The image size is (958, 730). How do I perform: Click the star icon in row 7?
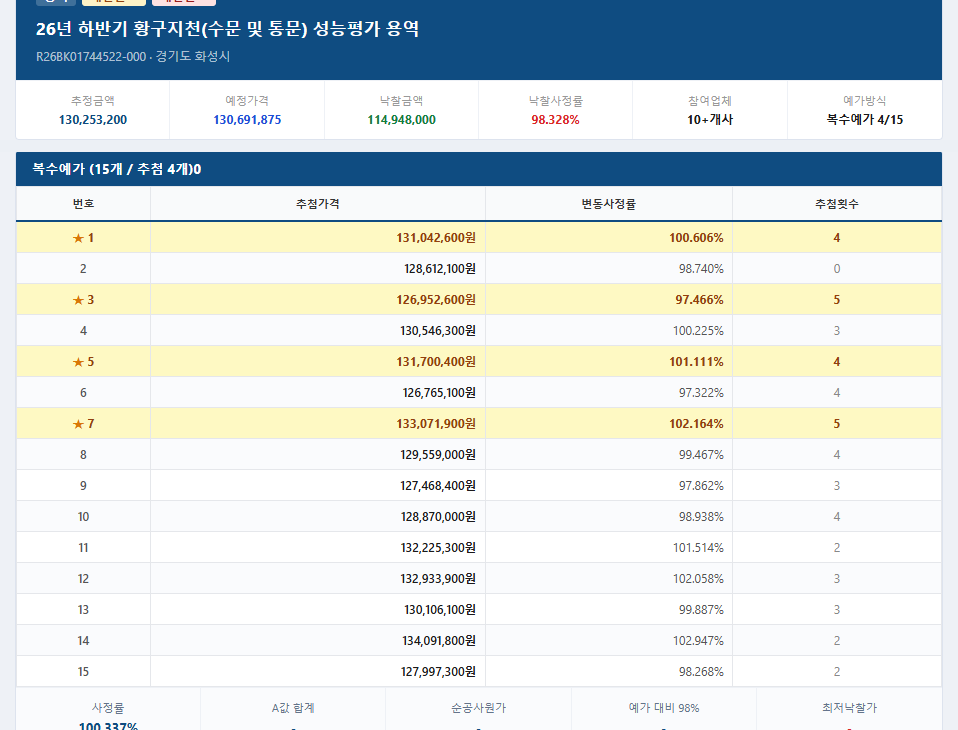click(x=78, y=424)
